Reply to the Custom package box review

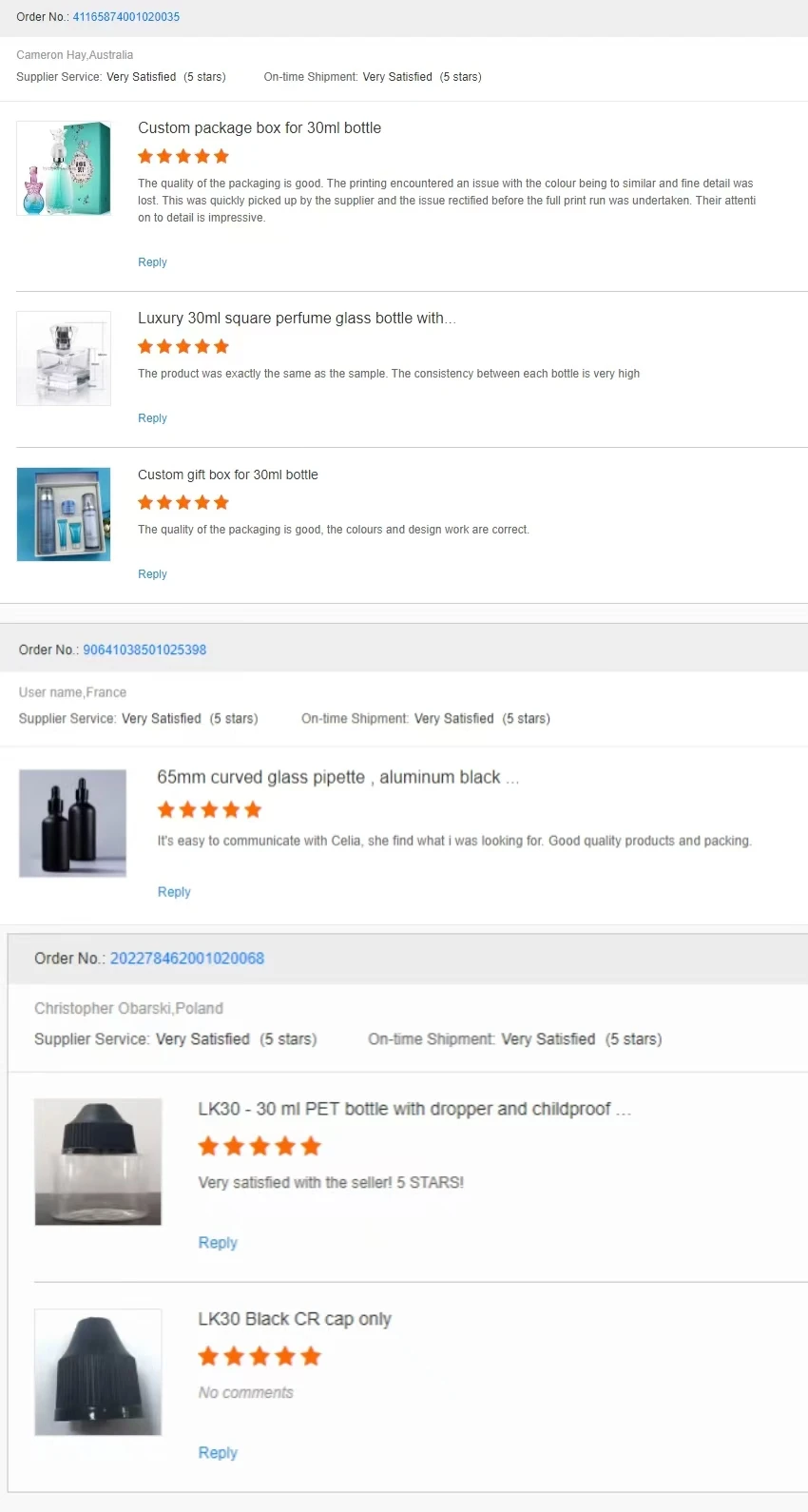[x=152, y=262]
